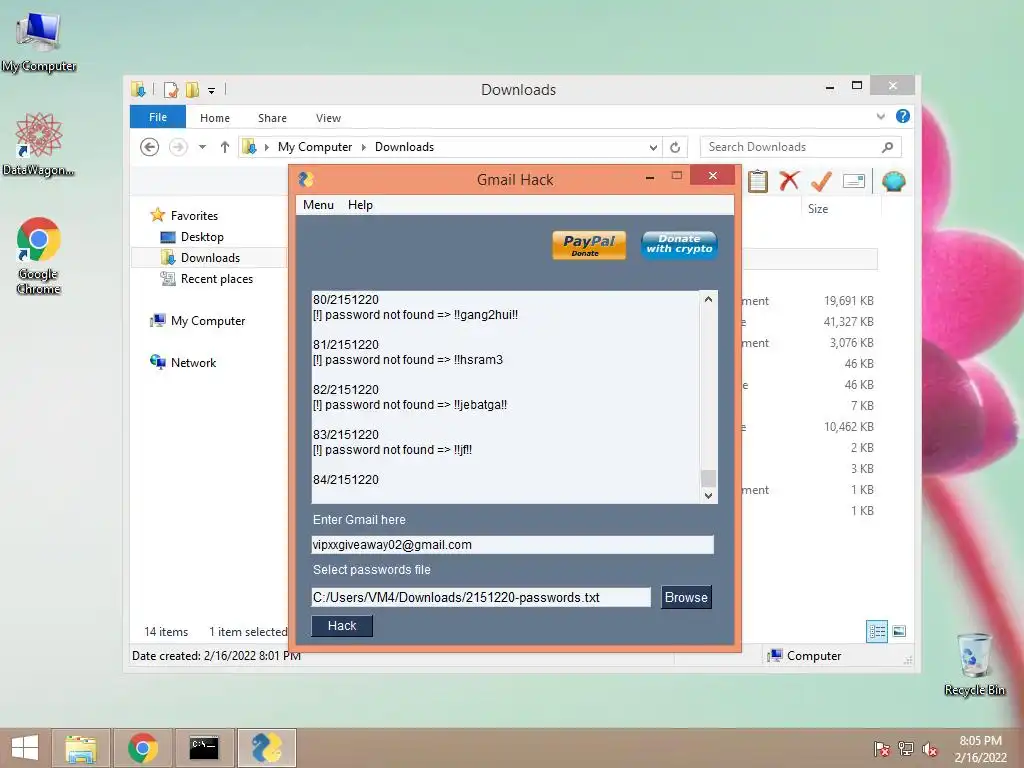Open My Computer desktop icon

point(39,40)
